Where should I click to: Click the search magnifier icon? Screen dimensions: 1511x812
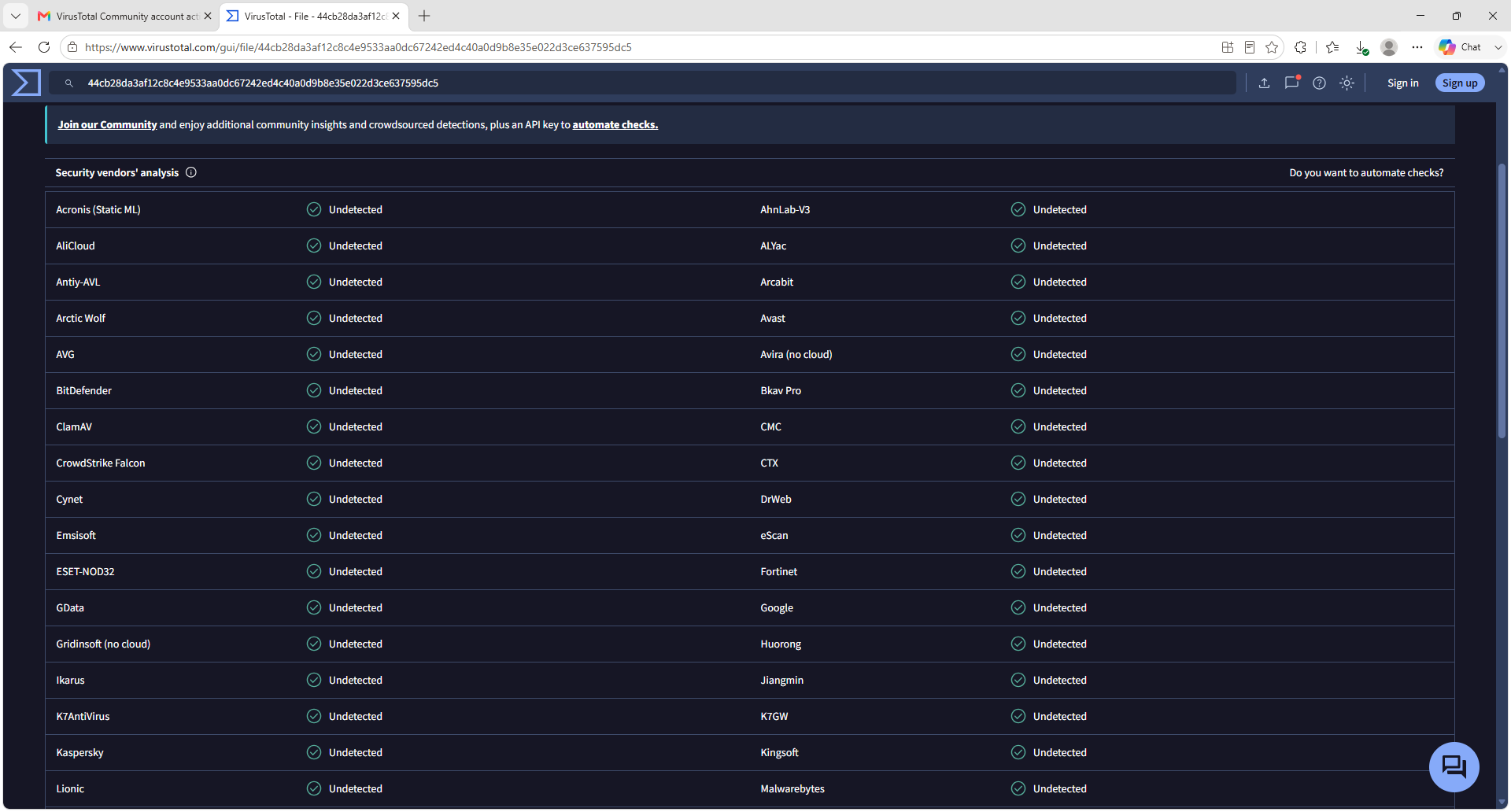pos(69,83)
